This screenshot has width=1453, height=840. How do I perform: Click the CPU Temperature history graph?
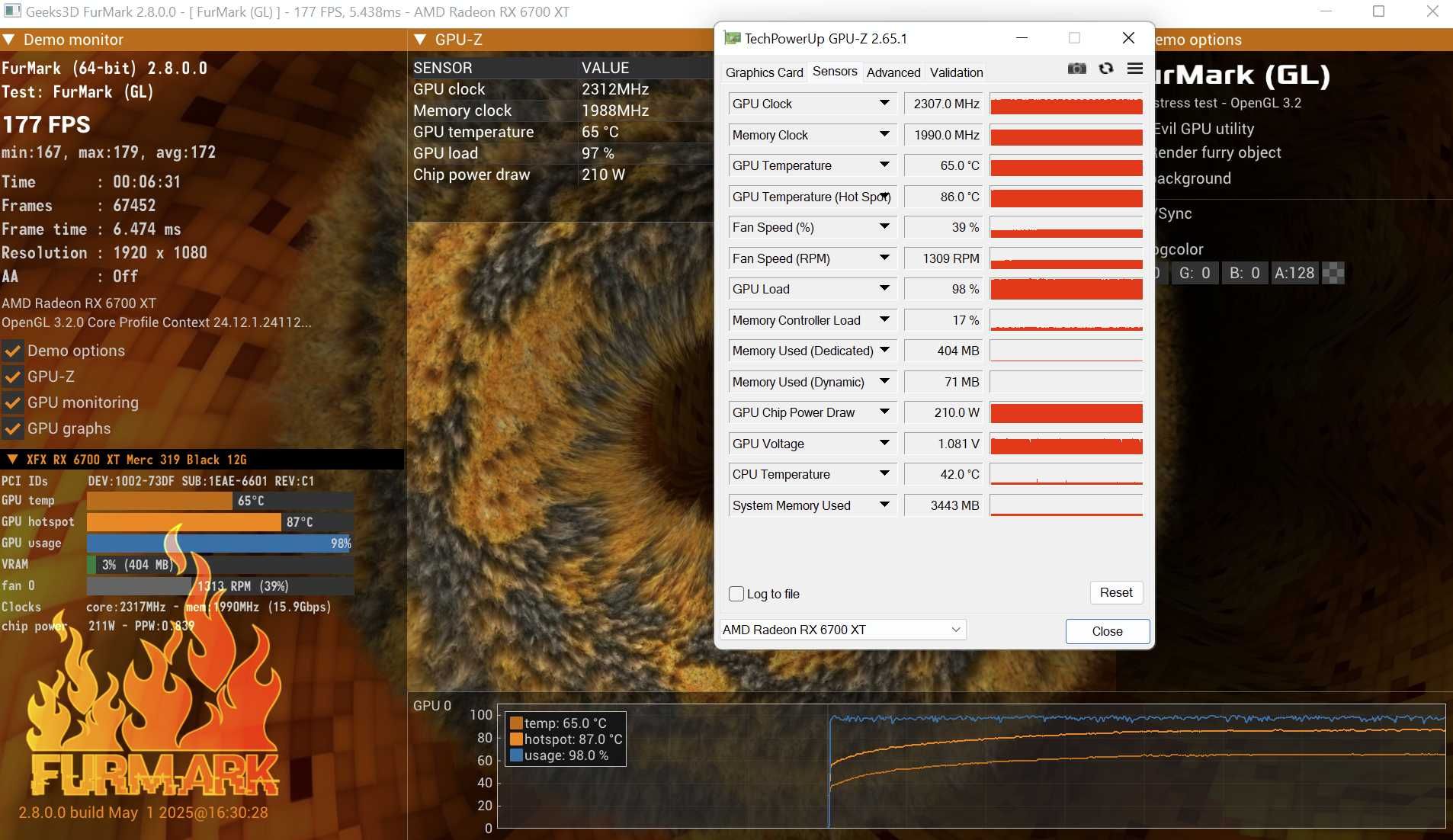[1066, 474]
